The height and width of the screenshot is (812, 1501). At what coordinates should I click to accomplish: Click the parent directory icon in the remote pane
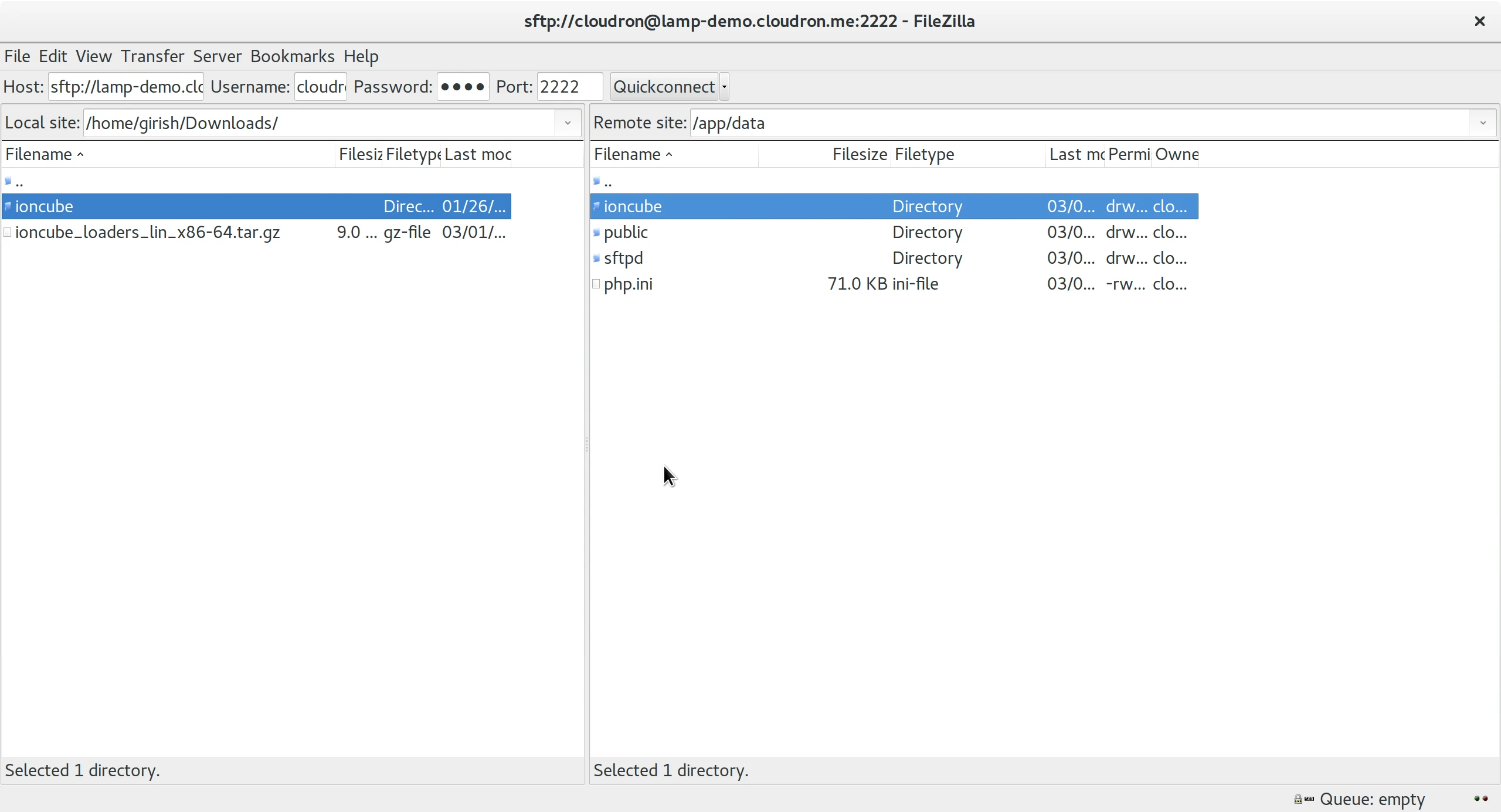(x=596, y=181)
